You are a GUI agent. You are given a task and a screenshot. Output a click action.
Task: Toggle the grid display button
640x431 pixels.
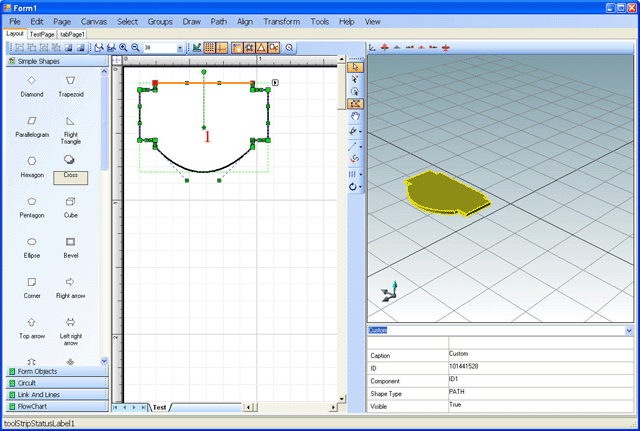pyautogui.click(x=210, y=47)
